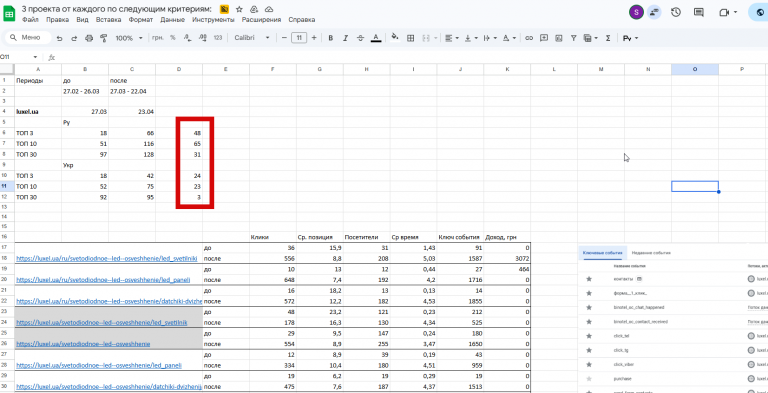Click the purple S account avatar
Image resolution: width=768 pixels, height=393 pixels.
click(x=636, y=12)
